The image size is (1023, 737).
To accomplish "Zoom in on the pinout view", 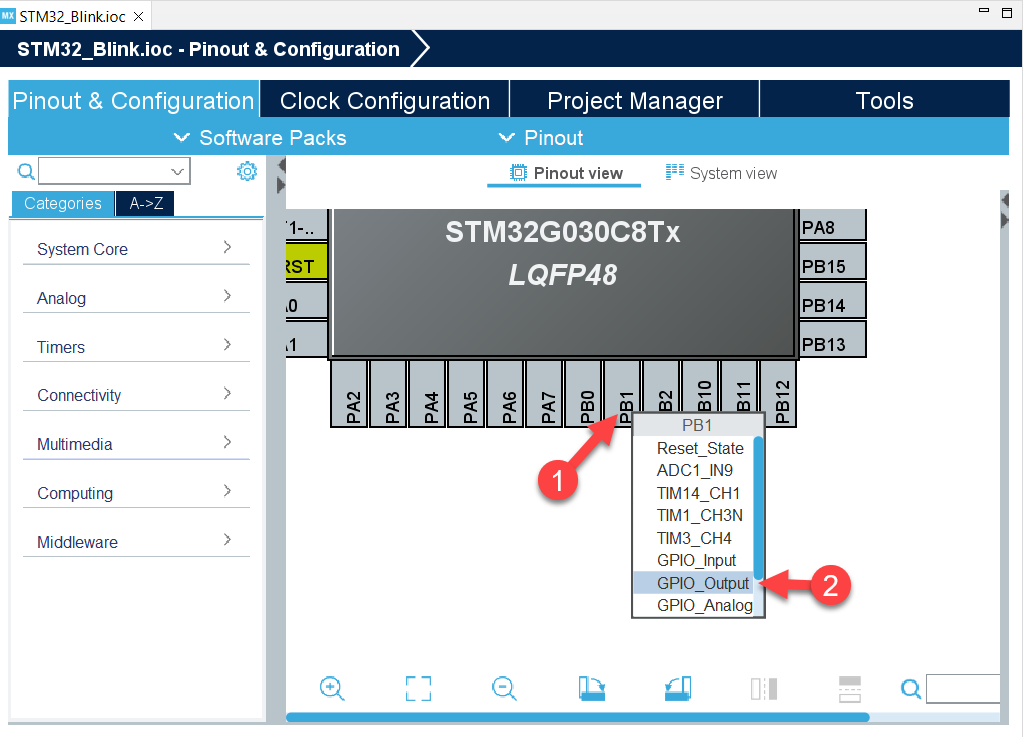I will click(x=332, y=688).
